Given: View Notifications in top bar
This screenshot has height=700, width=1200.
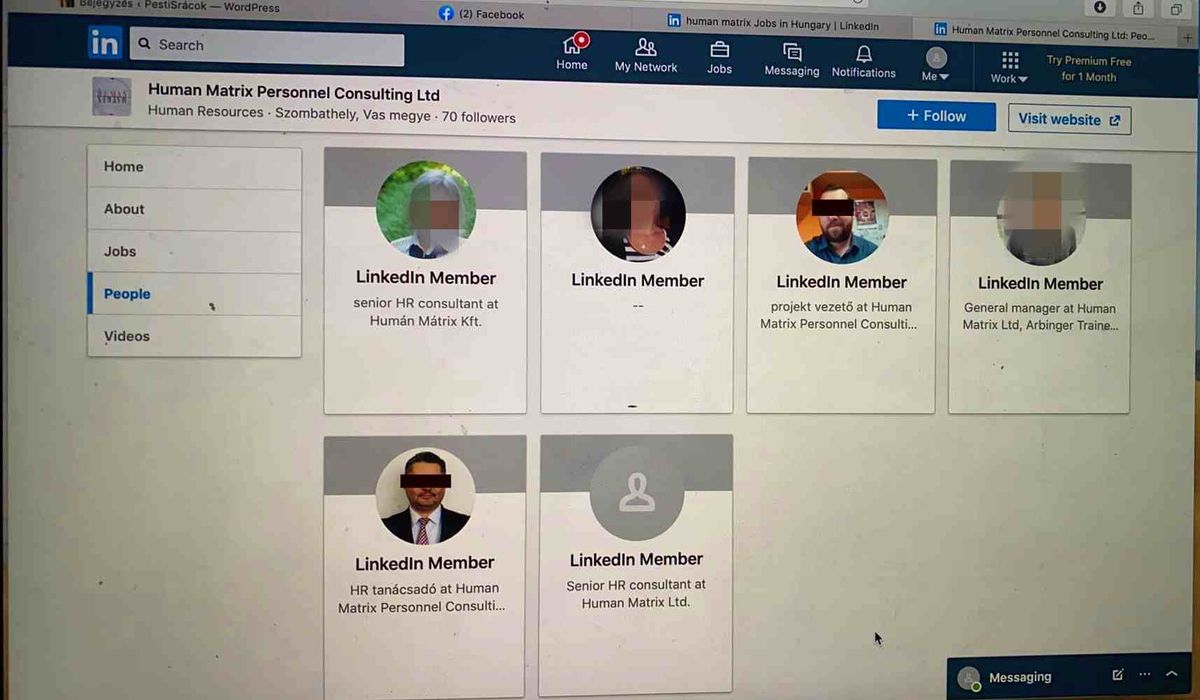Looking at the screenshot, I should click(x=864, y=61).
